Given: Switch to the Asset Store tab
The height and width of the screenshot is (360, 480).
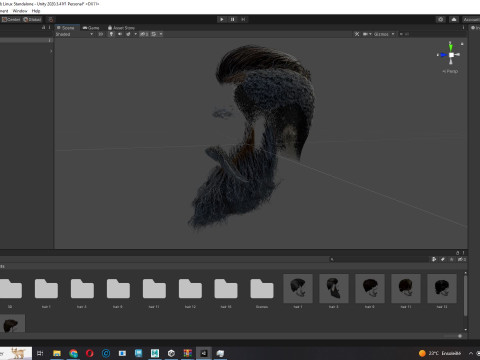Looking at the screenshot, I should click(121, 28).
